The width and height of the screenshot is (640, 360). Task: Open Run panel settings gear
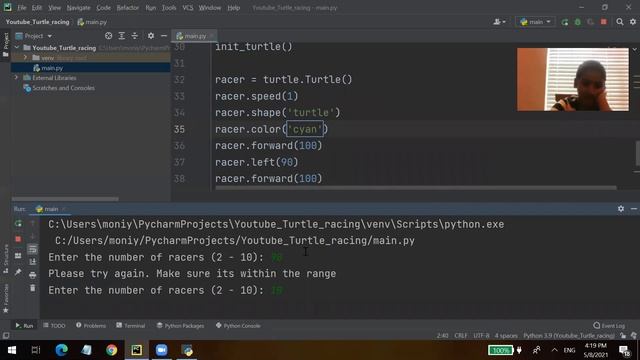click(621, 209)
